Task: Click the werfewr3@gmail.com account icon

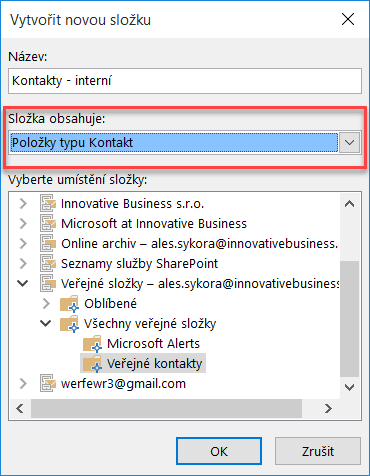Action: click(x=48, y=384)
